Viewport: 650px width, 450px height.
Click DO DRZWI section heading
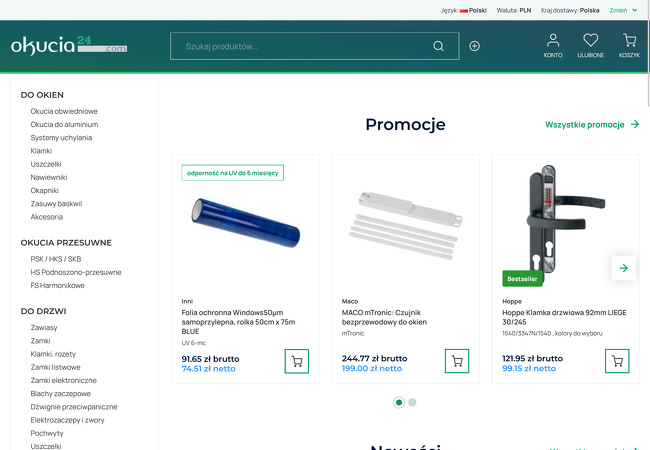click(43, 311)
